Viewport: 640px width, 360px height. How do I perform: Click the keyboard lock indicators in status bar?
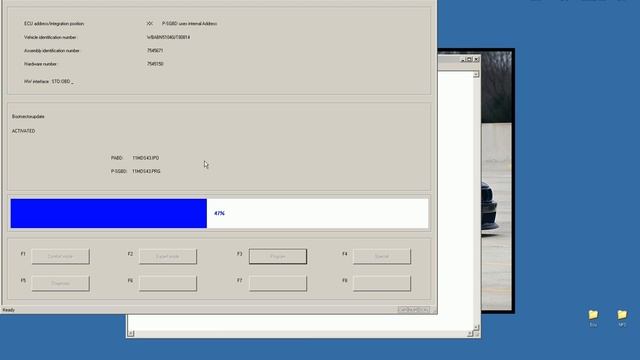tap(413, 310)
